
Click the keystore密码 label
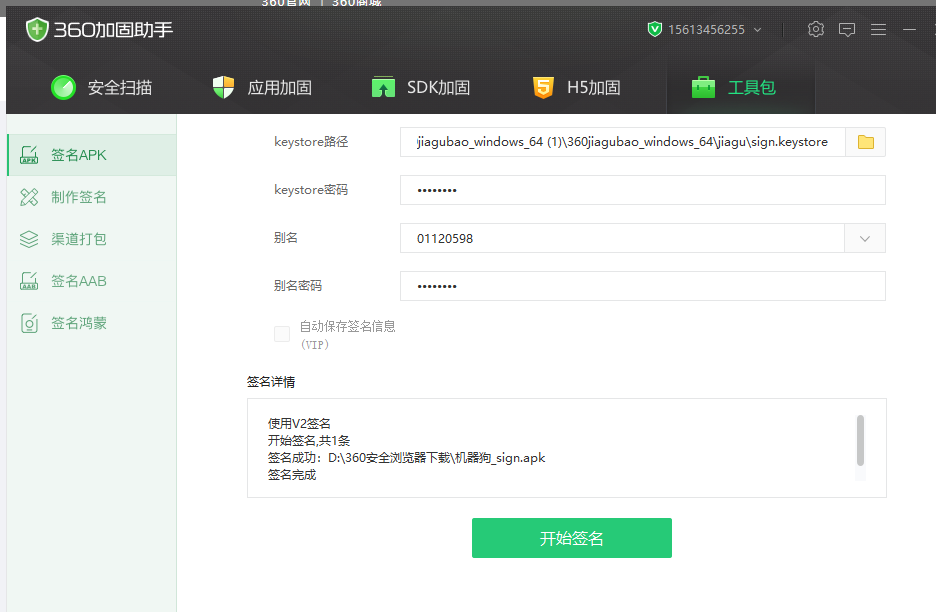coord(311,190)
